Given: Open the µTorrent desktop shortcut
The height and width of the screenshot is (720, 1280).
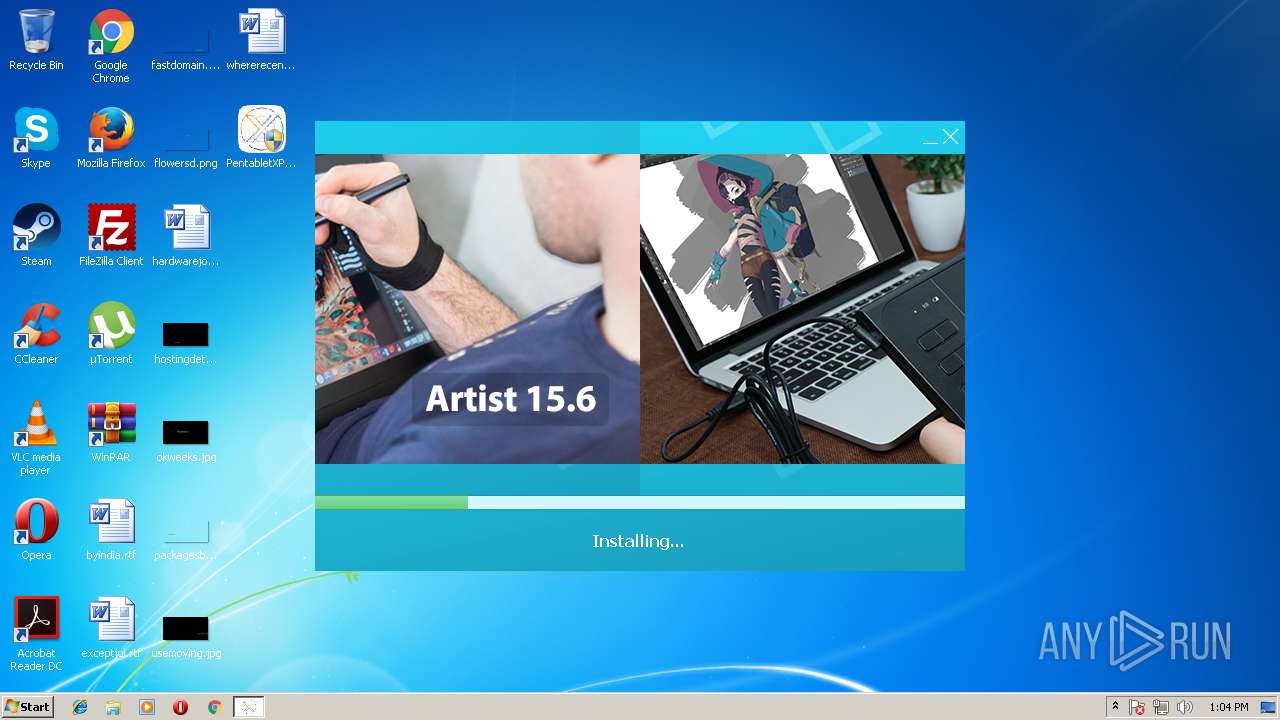Looking at the screenshot, I should [x=111, y=334].
